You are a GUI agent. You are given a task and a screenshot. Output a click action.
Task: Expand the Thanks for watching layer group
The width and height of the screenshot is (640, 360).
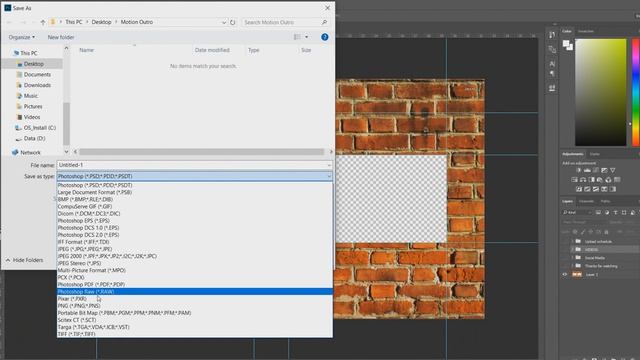point(572,266)
